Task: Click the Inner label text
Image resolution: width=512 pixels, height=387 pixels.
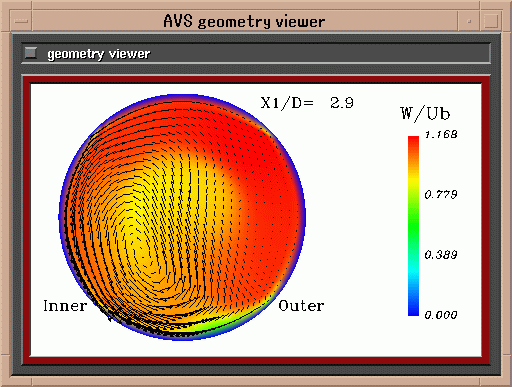Action: pos(65,306)
